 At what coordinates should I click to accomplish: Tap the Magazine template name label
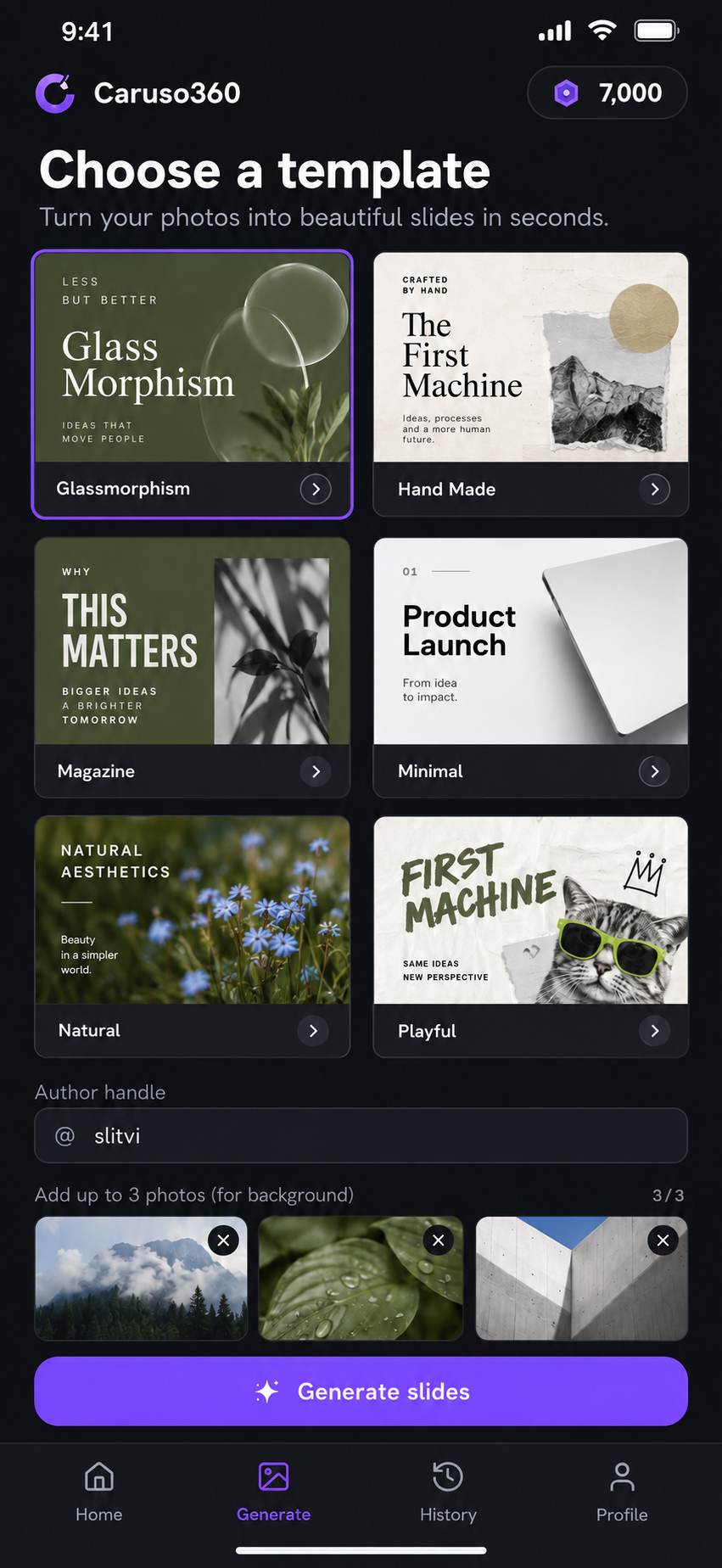pyautogui.click(x=96, y=771)
